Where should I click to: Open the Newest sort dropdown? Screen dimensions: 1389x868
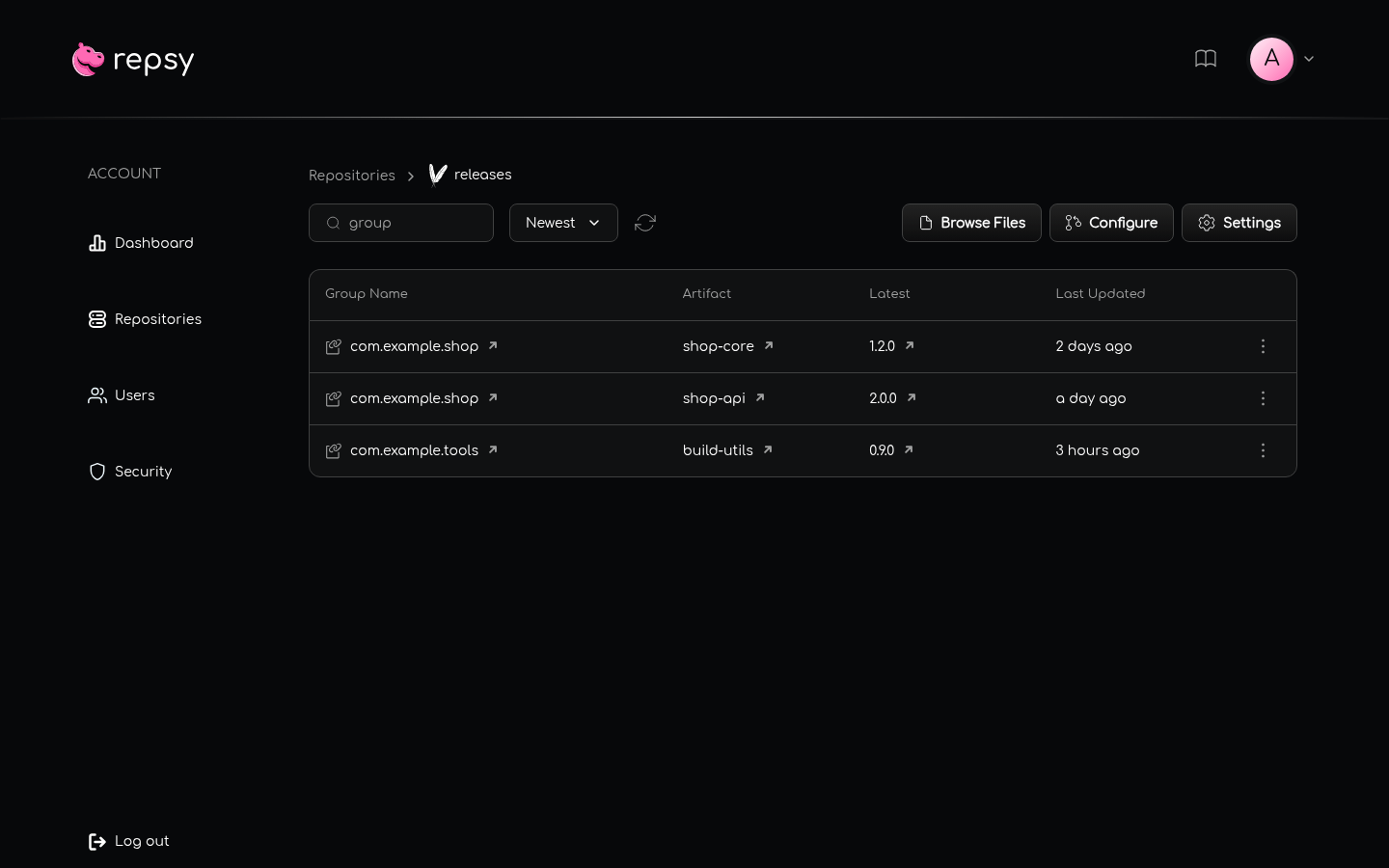(x=563, y=223)
